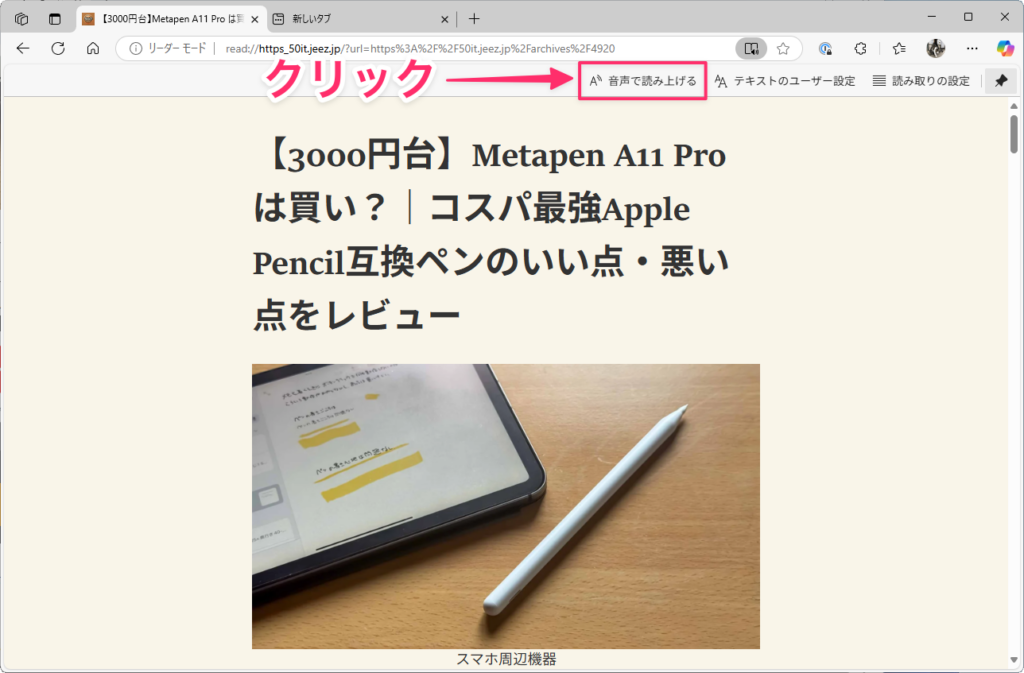Screen dimensions: 1024x673
Task: Open the password/tracking shield toolbar icon
Action: [825, 48]
